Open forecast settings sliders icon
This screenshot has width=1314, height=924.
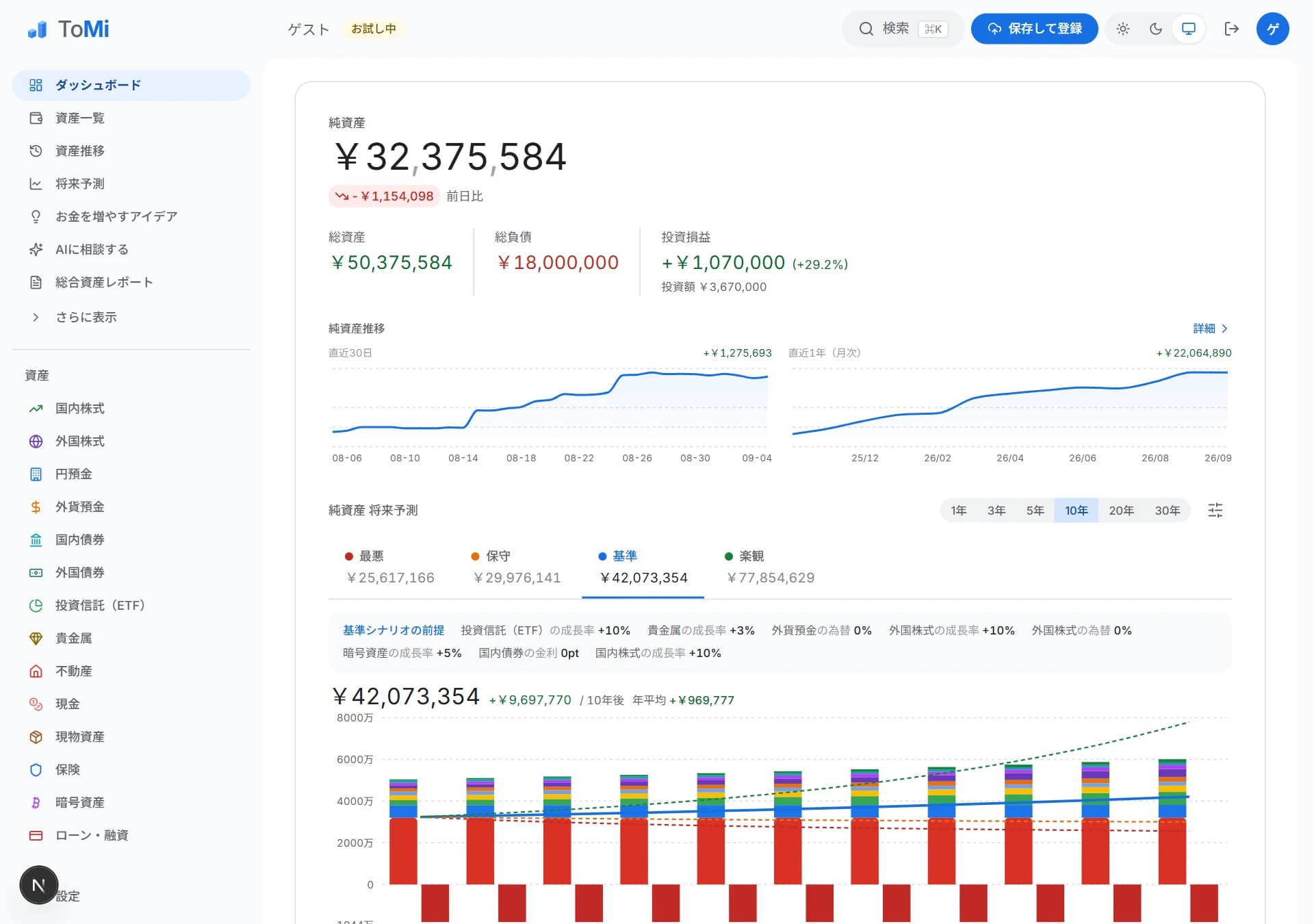[x=1215, y=511]
